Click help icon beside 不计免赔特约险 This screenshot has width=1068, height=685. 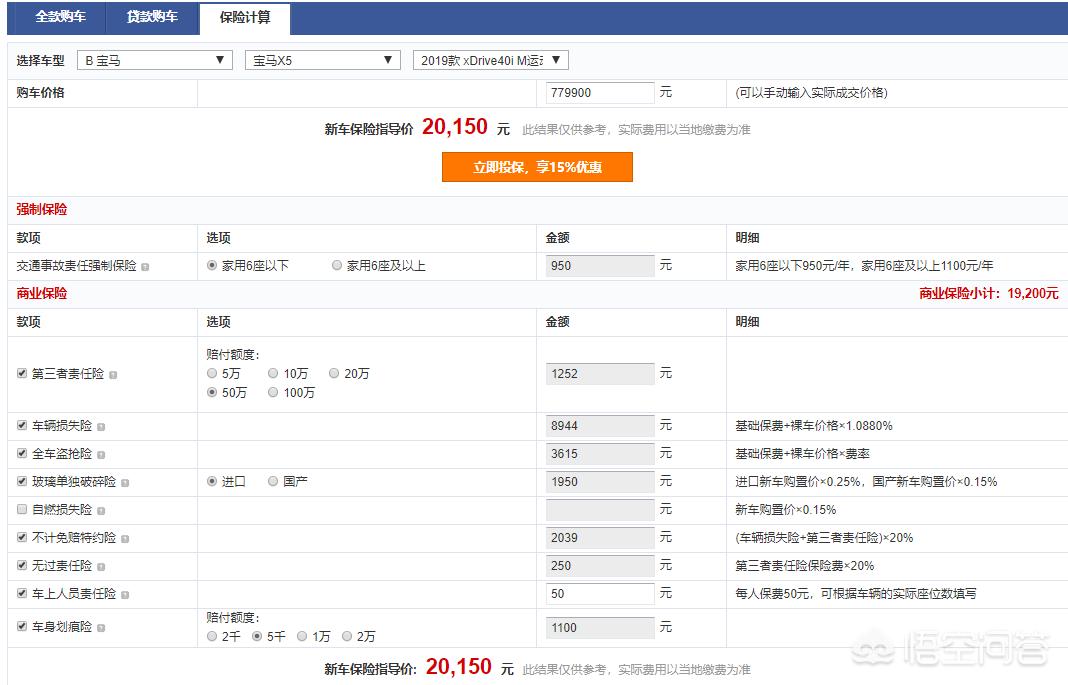point(125,539)
